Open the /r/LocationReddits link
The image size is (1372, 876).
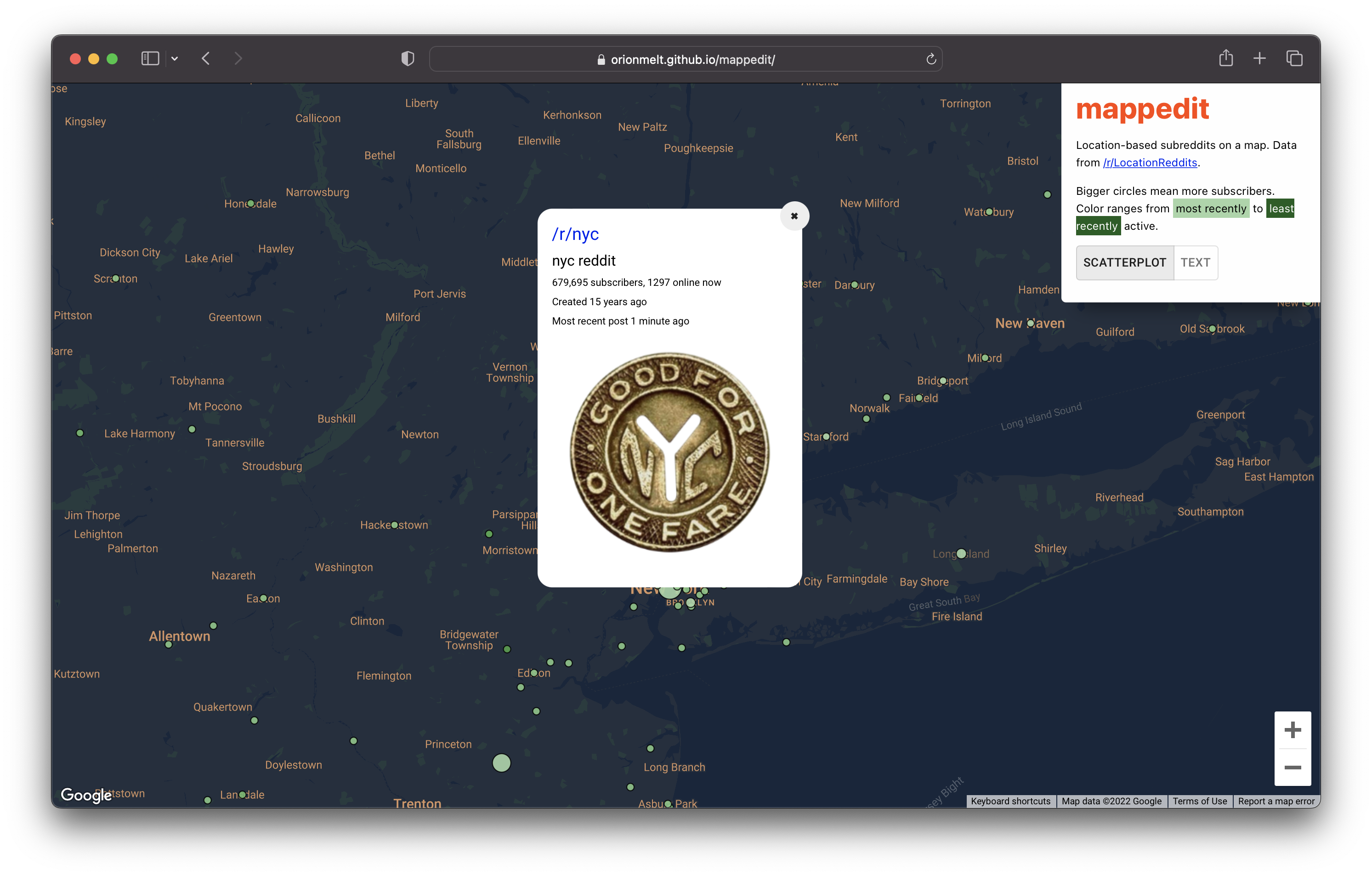tap(1150, 162)
